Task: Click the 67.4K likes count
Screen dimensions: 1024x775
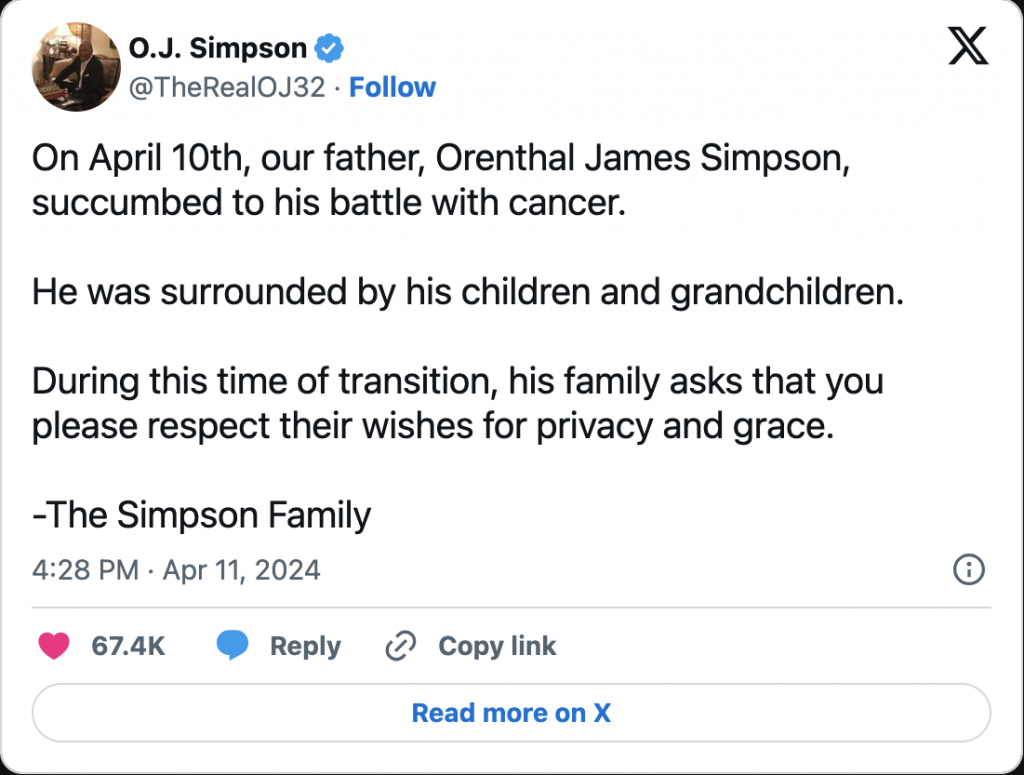Action: (128, 646)
